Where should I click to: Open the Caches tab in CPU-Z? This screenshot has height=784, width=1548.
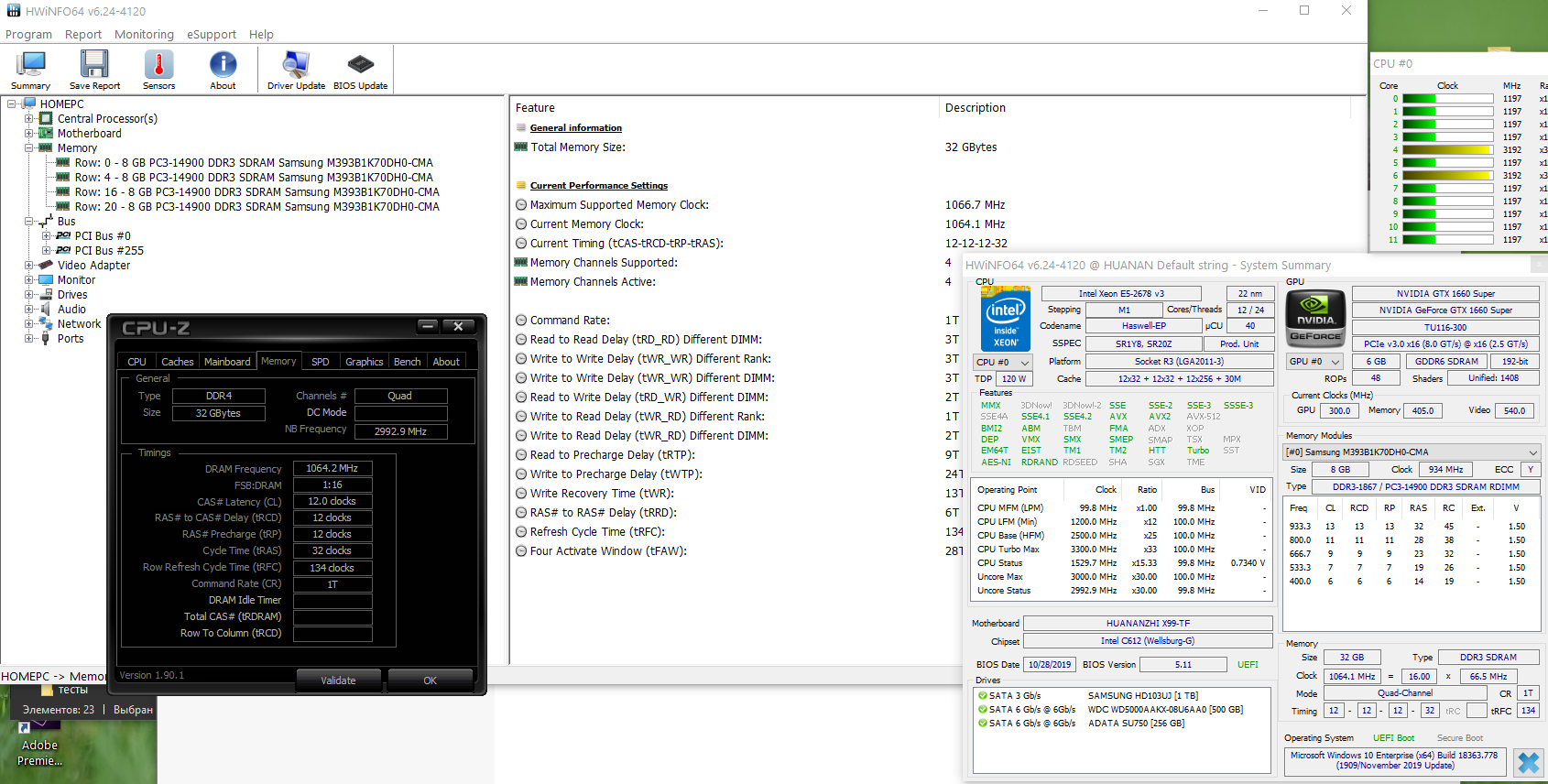(x=177, y=362)
